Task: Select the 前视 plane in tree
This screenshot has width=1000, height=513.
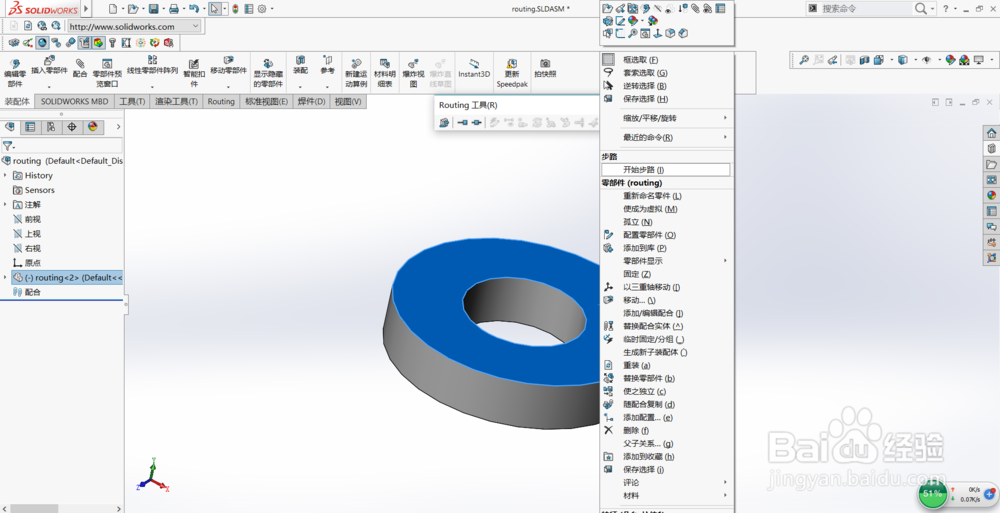Action: (33, 219)
